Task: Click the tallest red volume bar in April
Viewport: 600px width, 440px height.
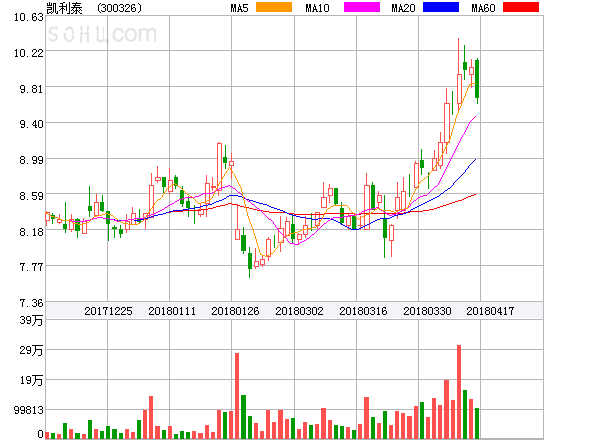Action: (459, 392)
